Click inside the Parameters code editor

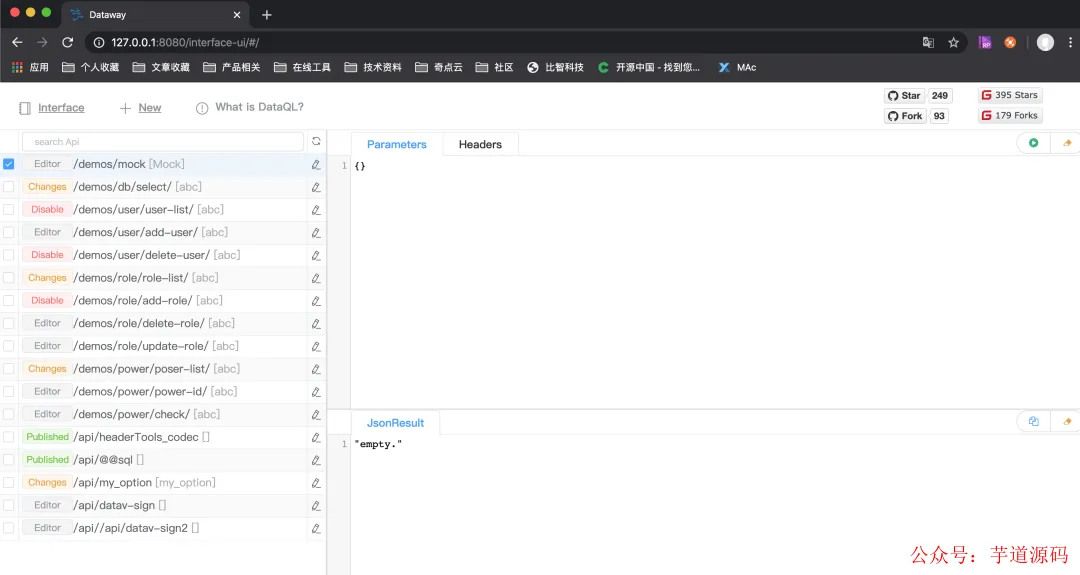tap(714, 282)
